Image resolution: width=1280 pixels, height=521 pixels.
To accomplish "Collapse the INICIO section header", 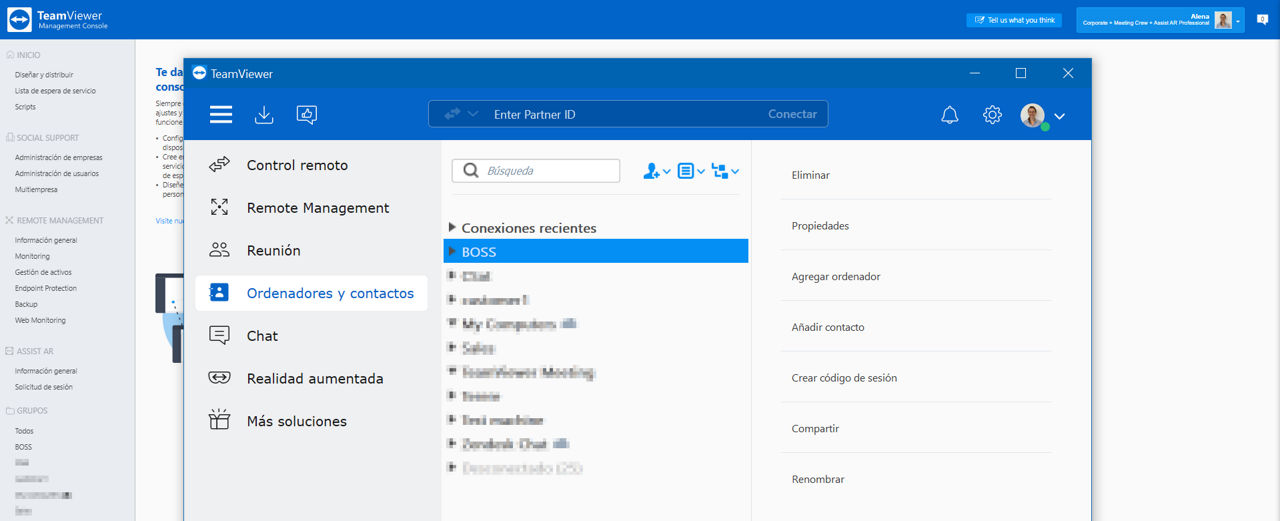I will tap(24, 55).
